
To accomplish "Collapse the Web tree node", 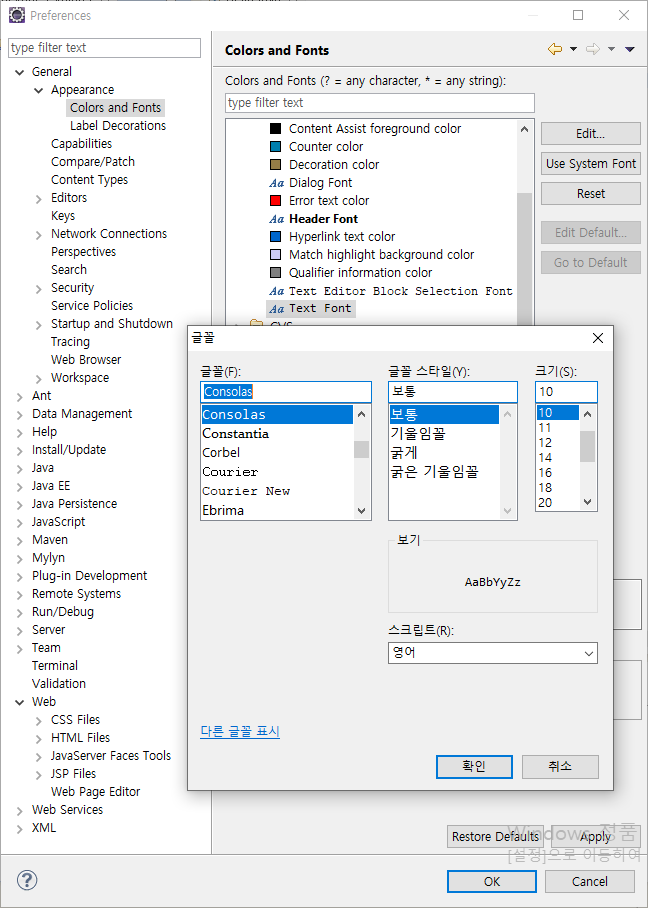I will click(20, 702).
